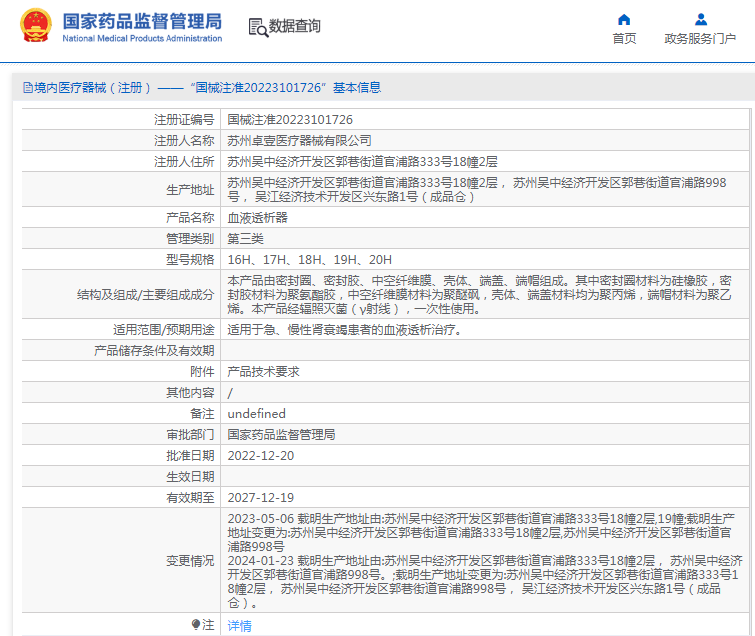Open 政务服务门户 portal link
The height and width of the screenshot is (636, 755).
[700, 39]
